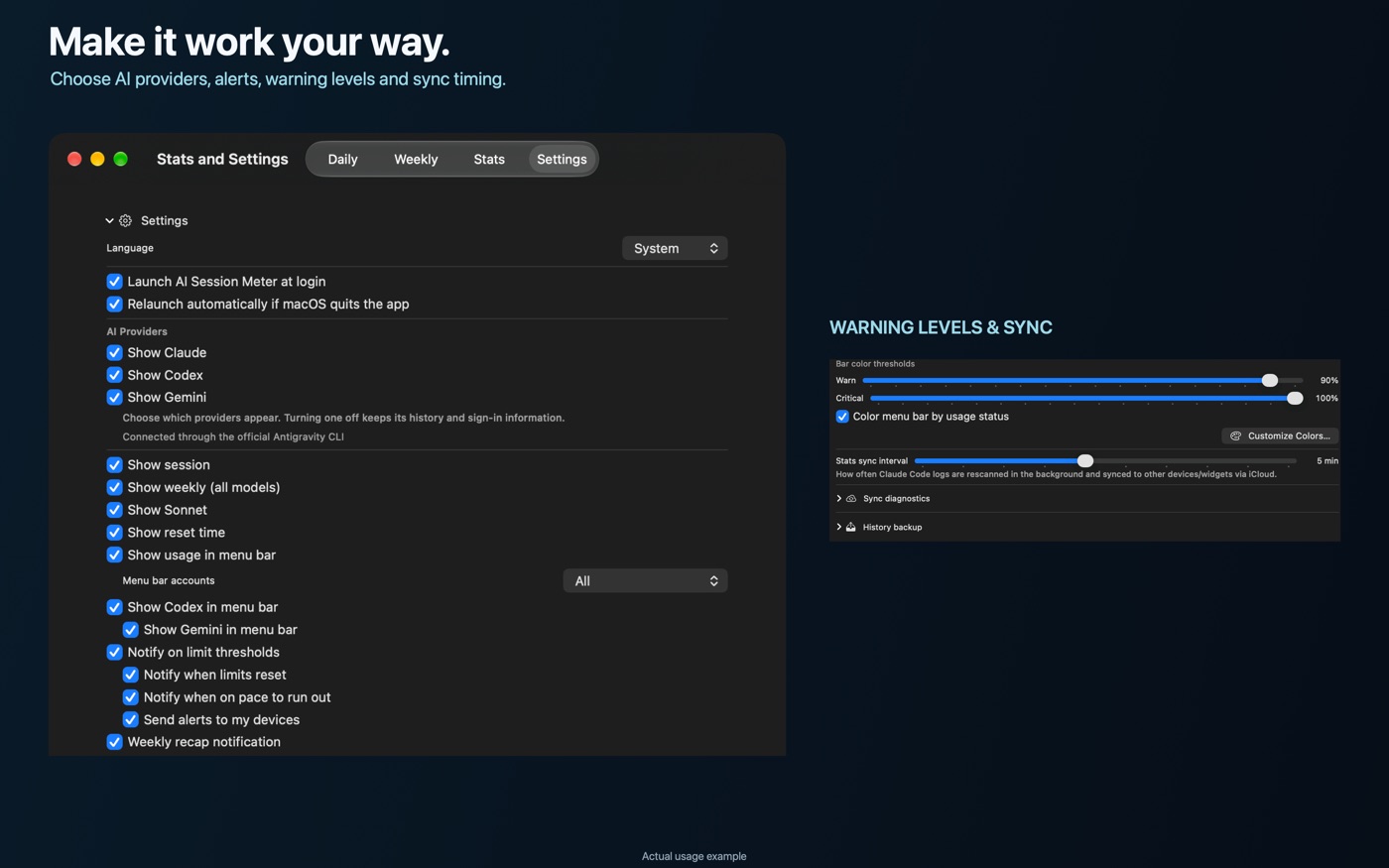Uncheck Show Claude
The width and height of the screenshot is (1389, 868).
pos(114,352)
